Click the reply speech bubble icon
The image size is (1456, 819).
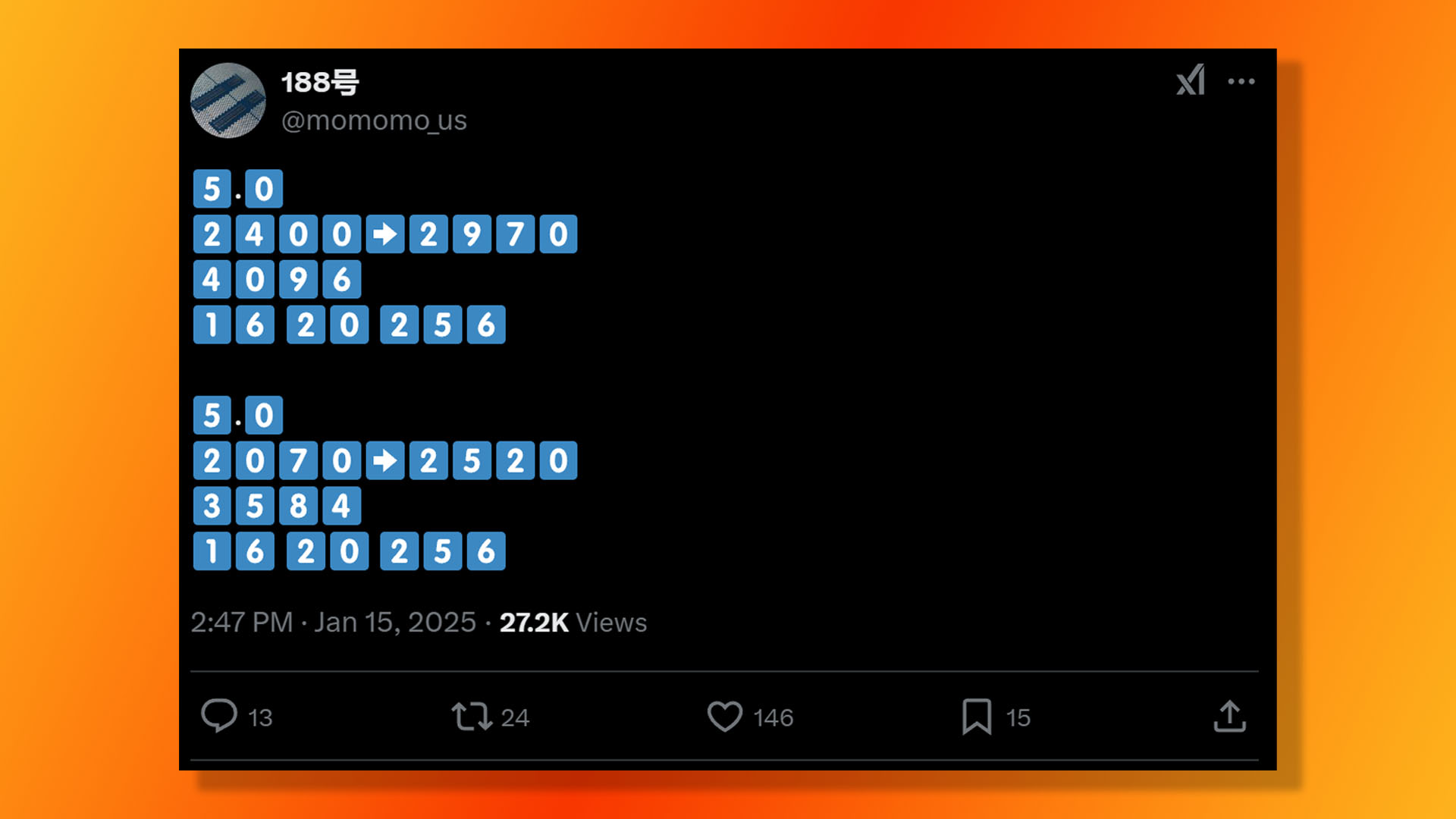point(219,716)
